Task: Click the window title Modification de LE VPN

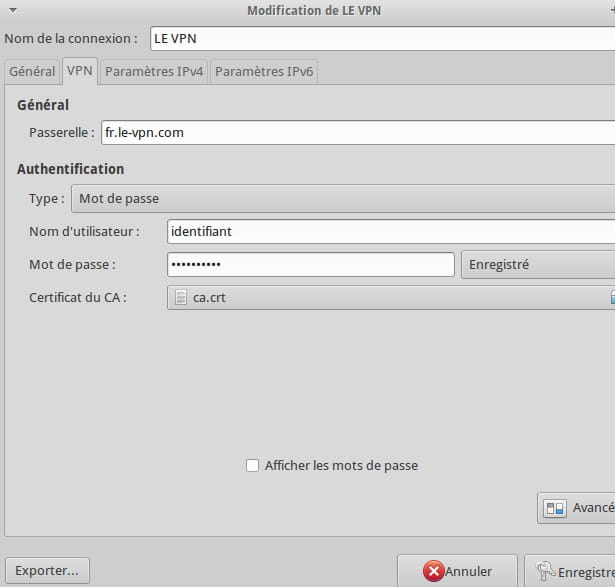Action: point(314,11)
